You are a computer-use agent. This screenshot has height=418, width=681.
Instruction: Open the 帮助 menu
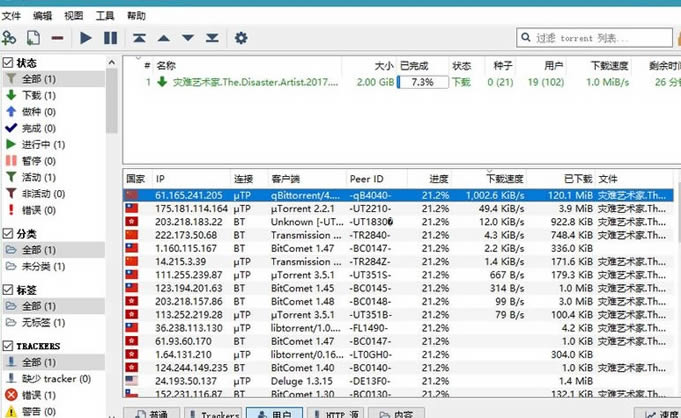(x=136, y=16)
